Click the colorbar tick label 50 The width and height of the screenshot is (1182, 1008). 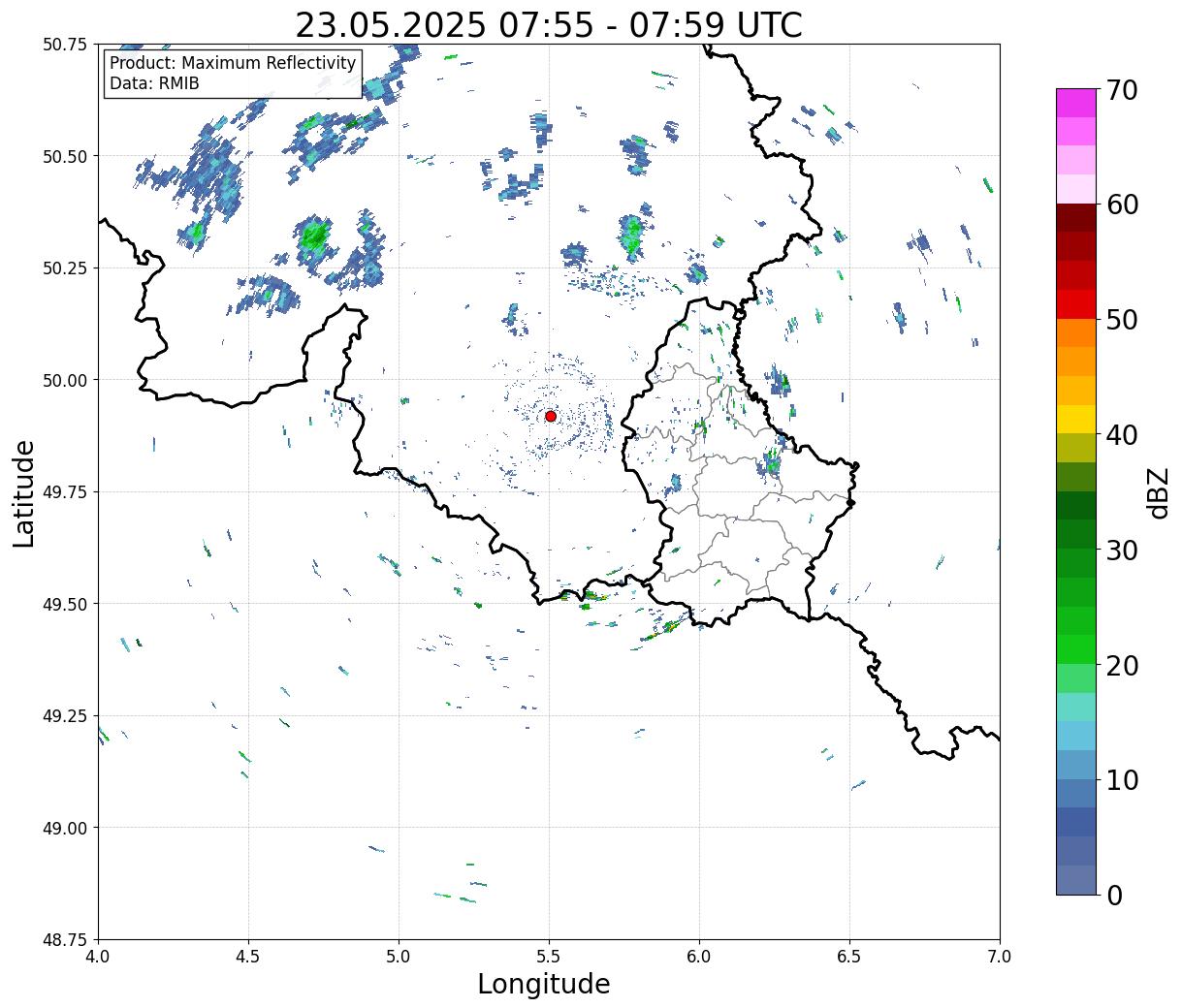click(1121, 320)
